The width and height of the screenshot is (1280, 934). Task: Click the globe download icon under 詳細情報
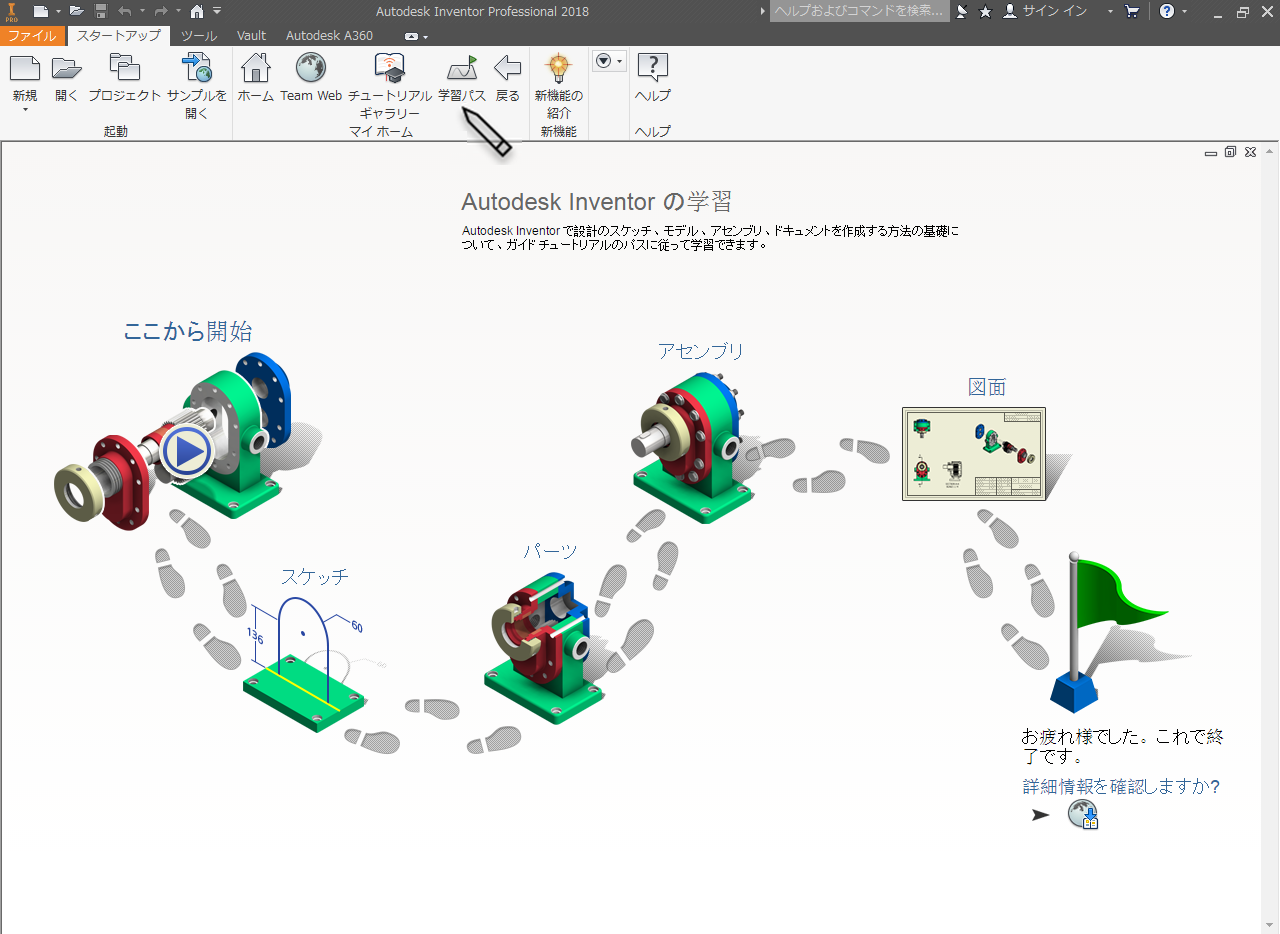1082,814
